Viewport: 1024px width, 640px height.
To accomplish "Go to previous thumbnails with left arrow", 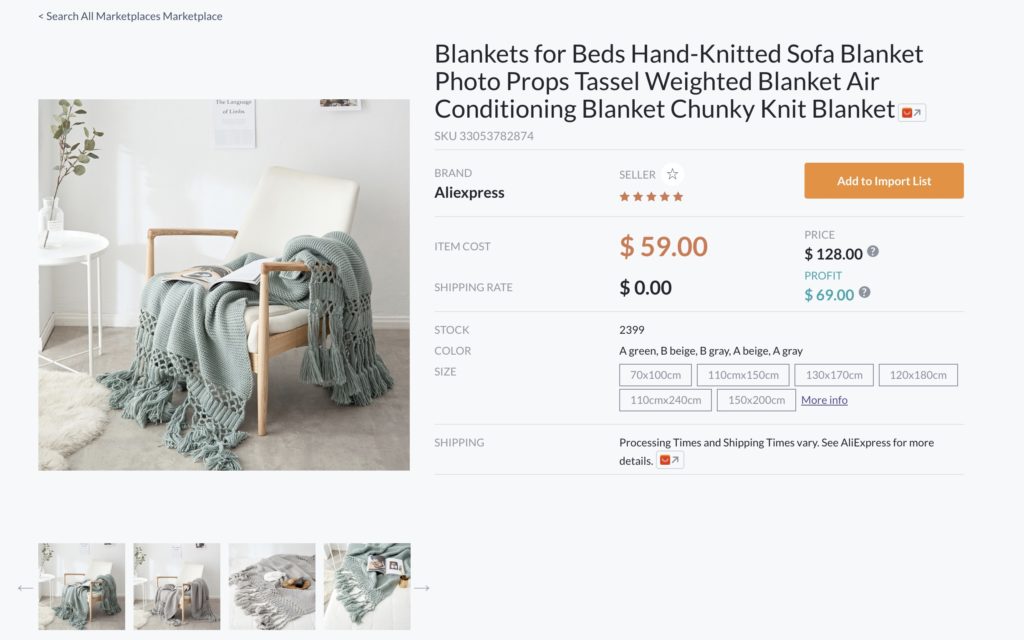I will pos(25,588).
